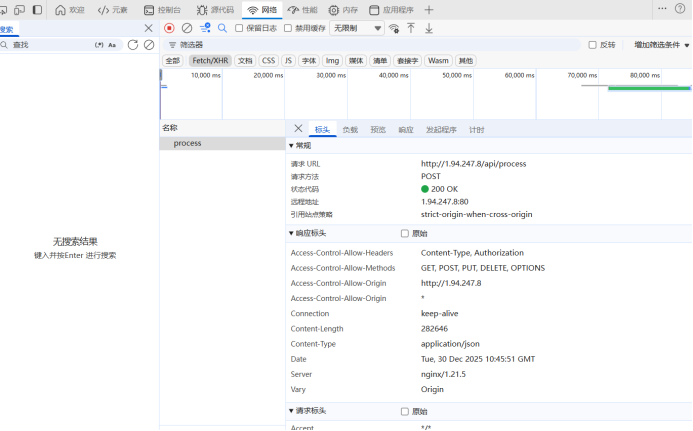Check 原始 under 响应标头
Image resolution: width=693 pixels, height=431 pixels.
click(x=404, y=233)
